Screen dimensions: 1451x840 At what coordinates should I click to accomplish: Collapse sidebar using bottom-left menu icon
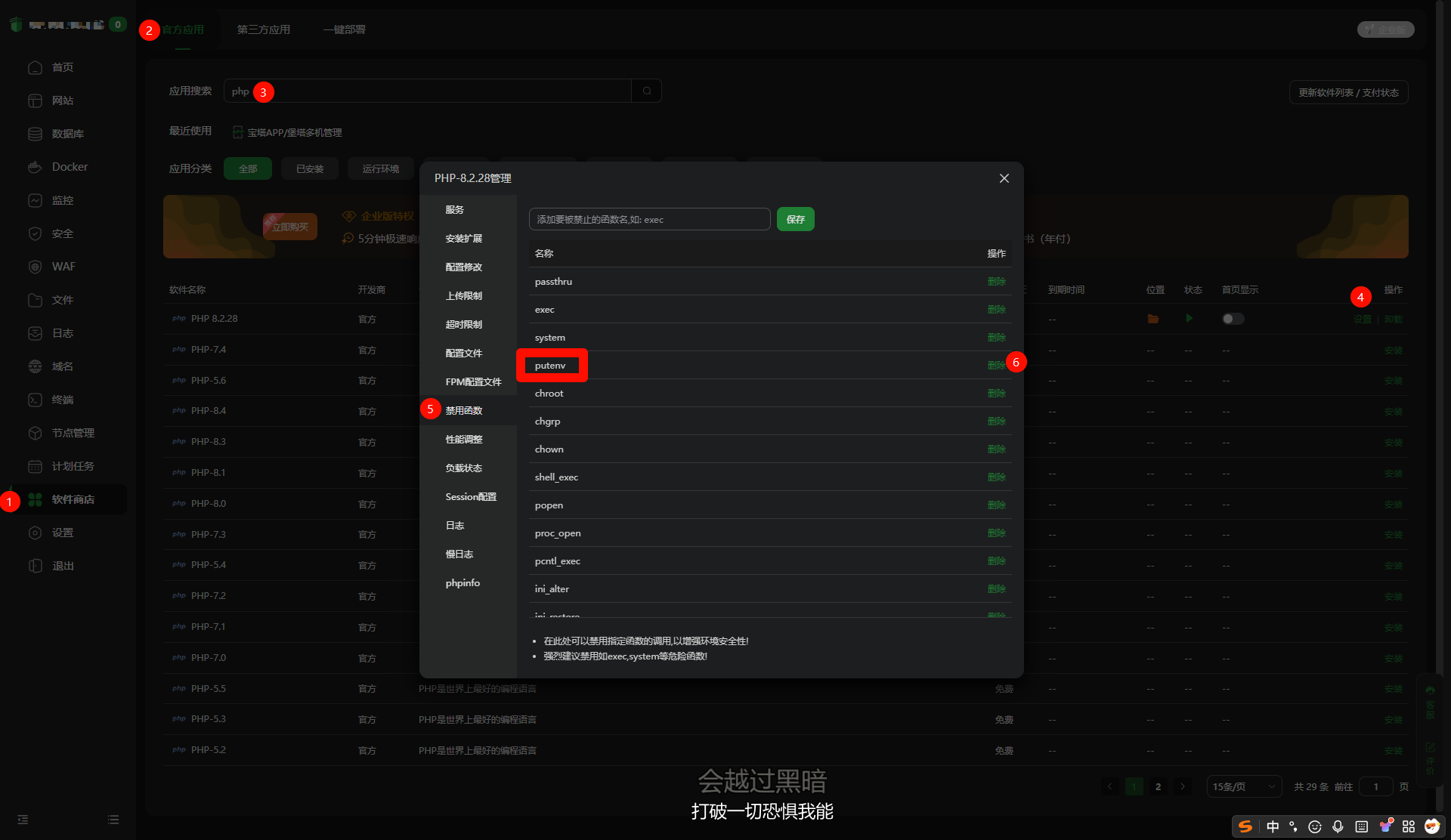(23, 820)
